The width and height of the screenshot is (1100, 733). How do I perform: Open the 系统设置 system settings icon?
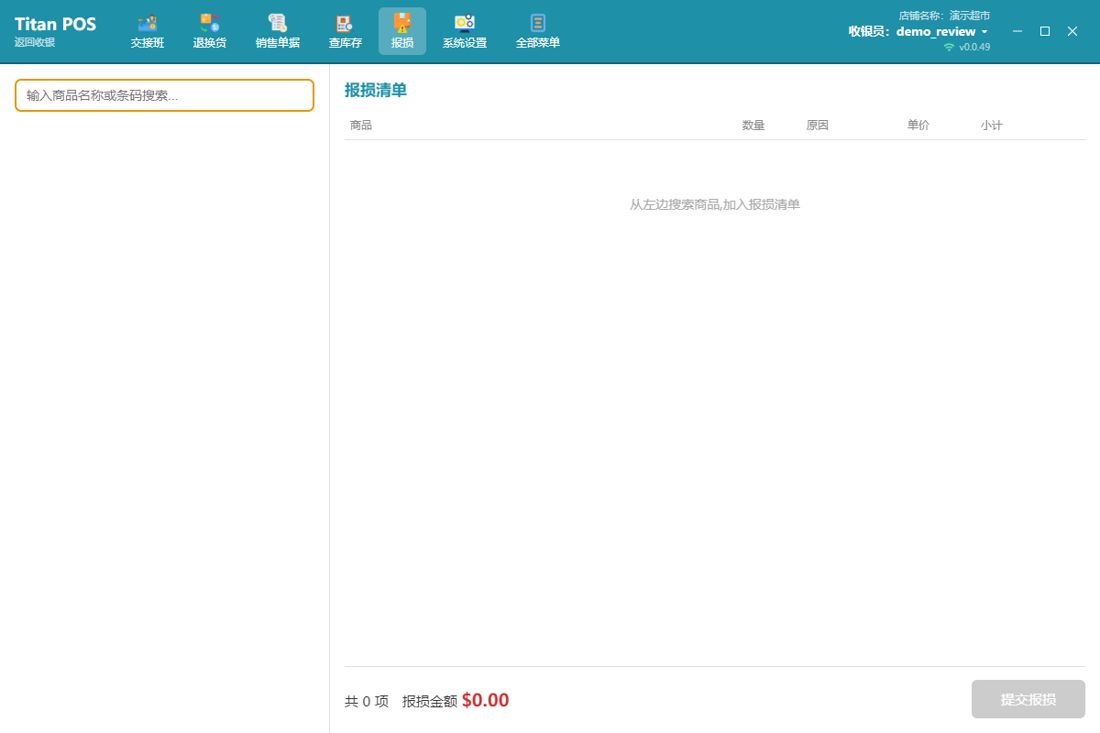[464, 31]
